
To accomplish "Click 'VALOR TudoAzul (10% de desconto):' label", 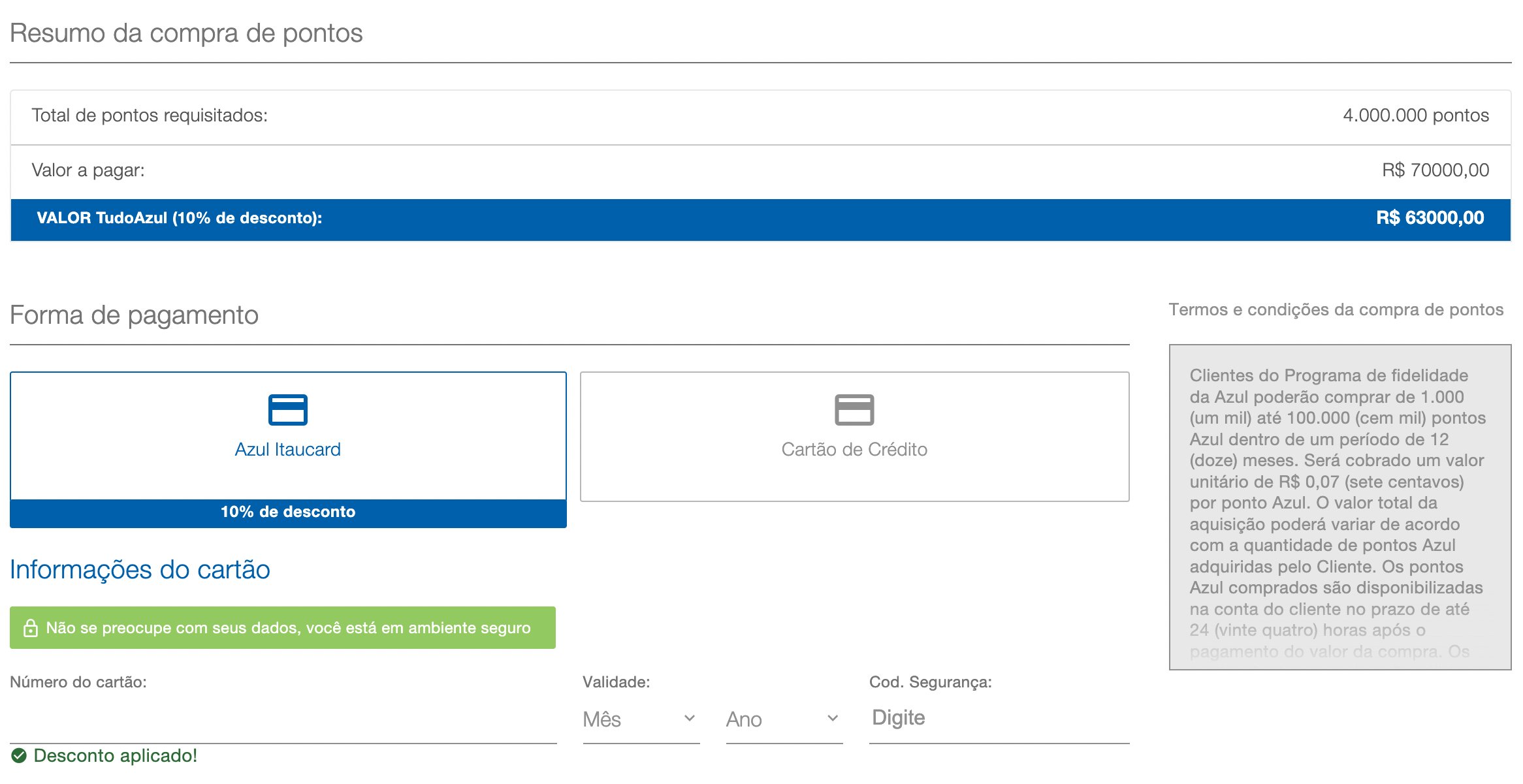I will [180, 218].
